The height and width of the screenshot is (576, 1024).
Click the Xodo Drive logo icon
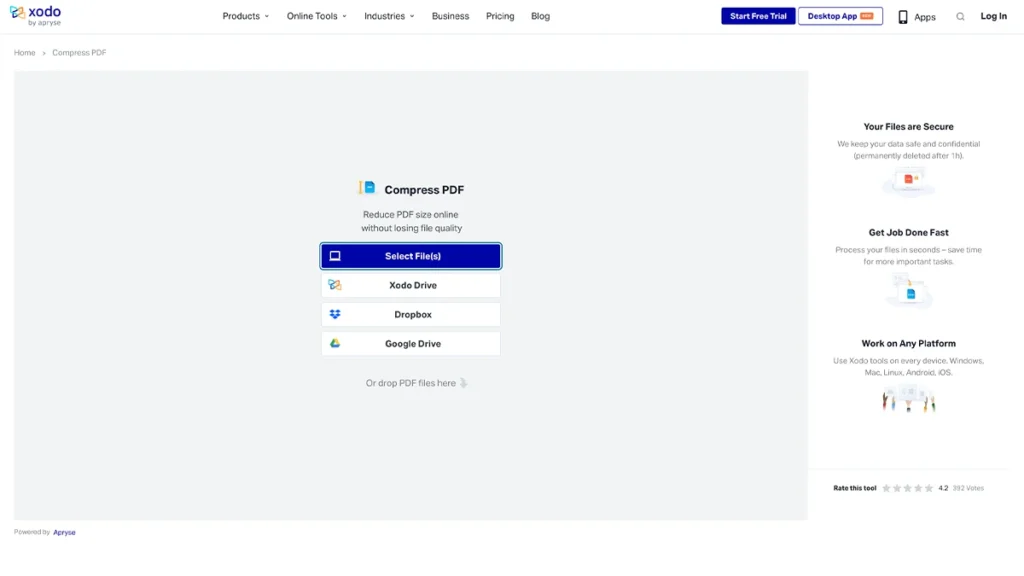coord(335,285)
